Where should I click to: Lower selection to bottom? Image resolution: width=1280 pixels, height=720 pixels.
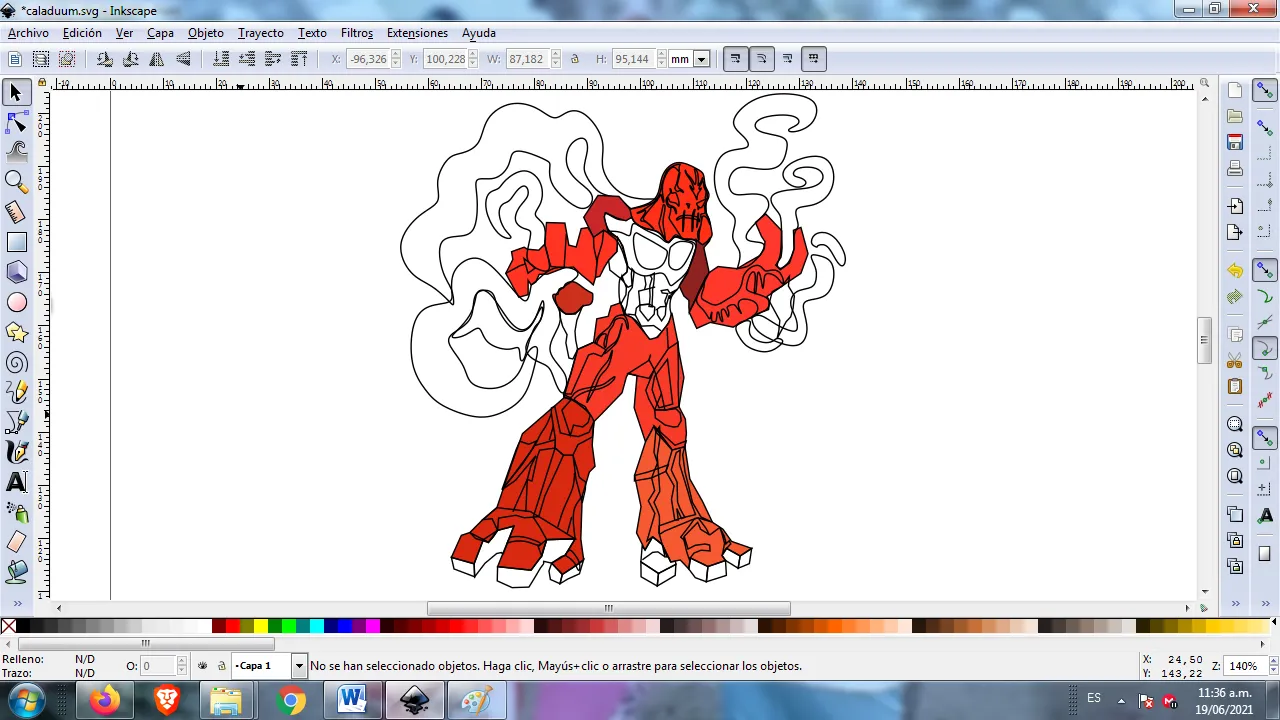click(x=221, y=59)
